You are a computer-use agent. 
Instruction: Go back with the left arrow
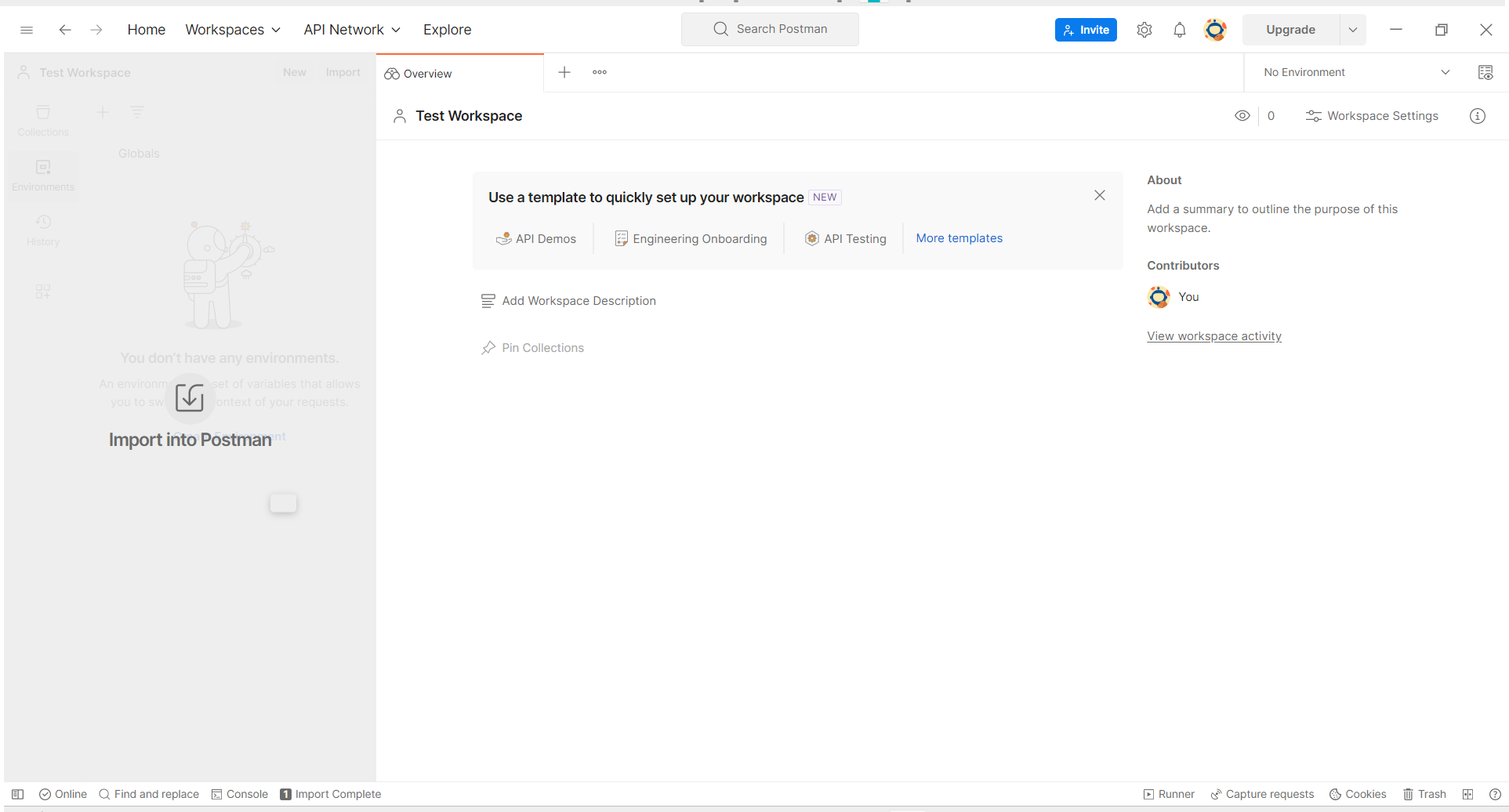click(x=65, y=30)
